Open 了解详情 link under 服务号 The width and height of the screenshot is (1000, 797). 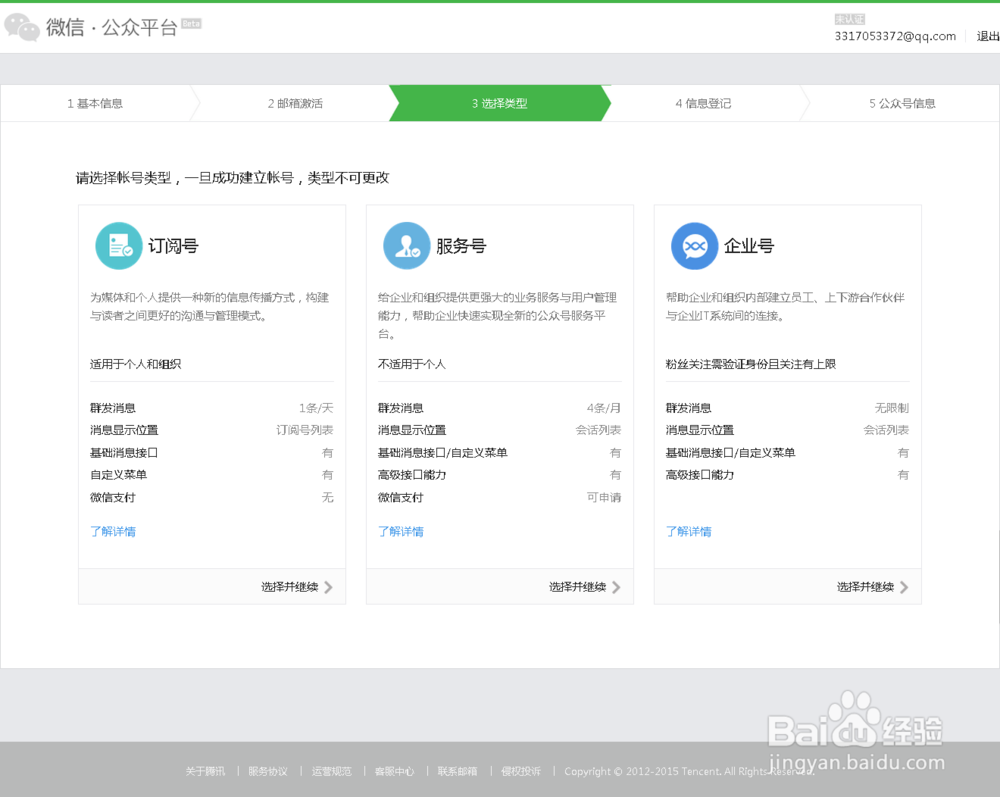tap(401, 532)
